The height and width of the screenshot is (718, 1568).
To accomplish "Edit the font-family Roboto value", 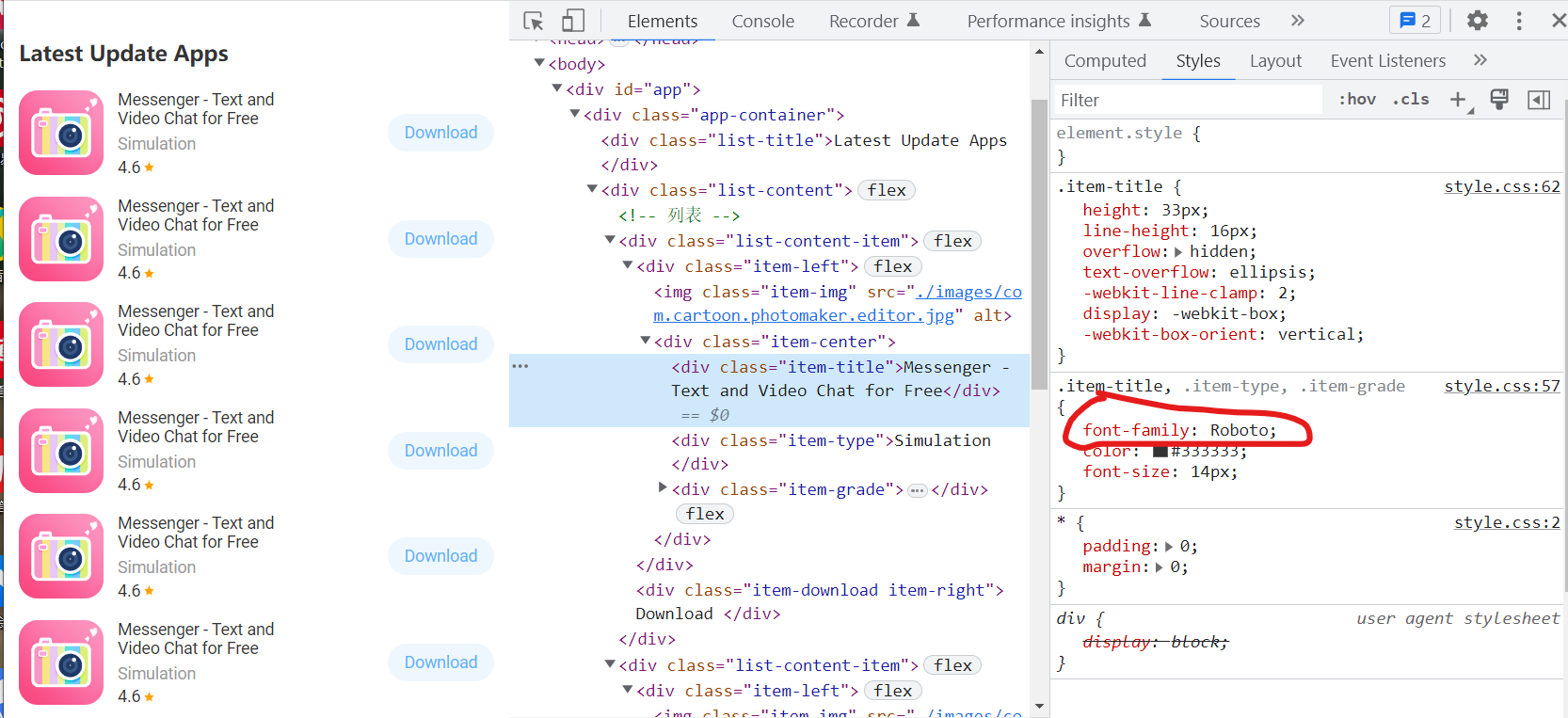I will click(1240, 430).
